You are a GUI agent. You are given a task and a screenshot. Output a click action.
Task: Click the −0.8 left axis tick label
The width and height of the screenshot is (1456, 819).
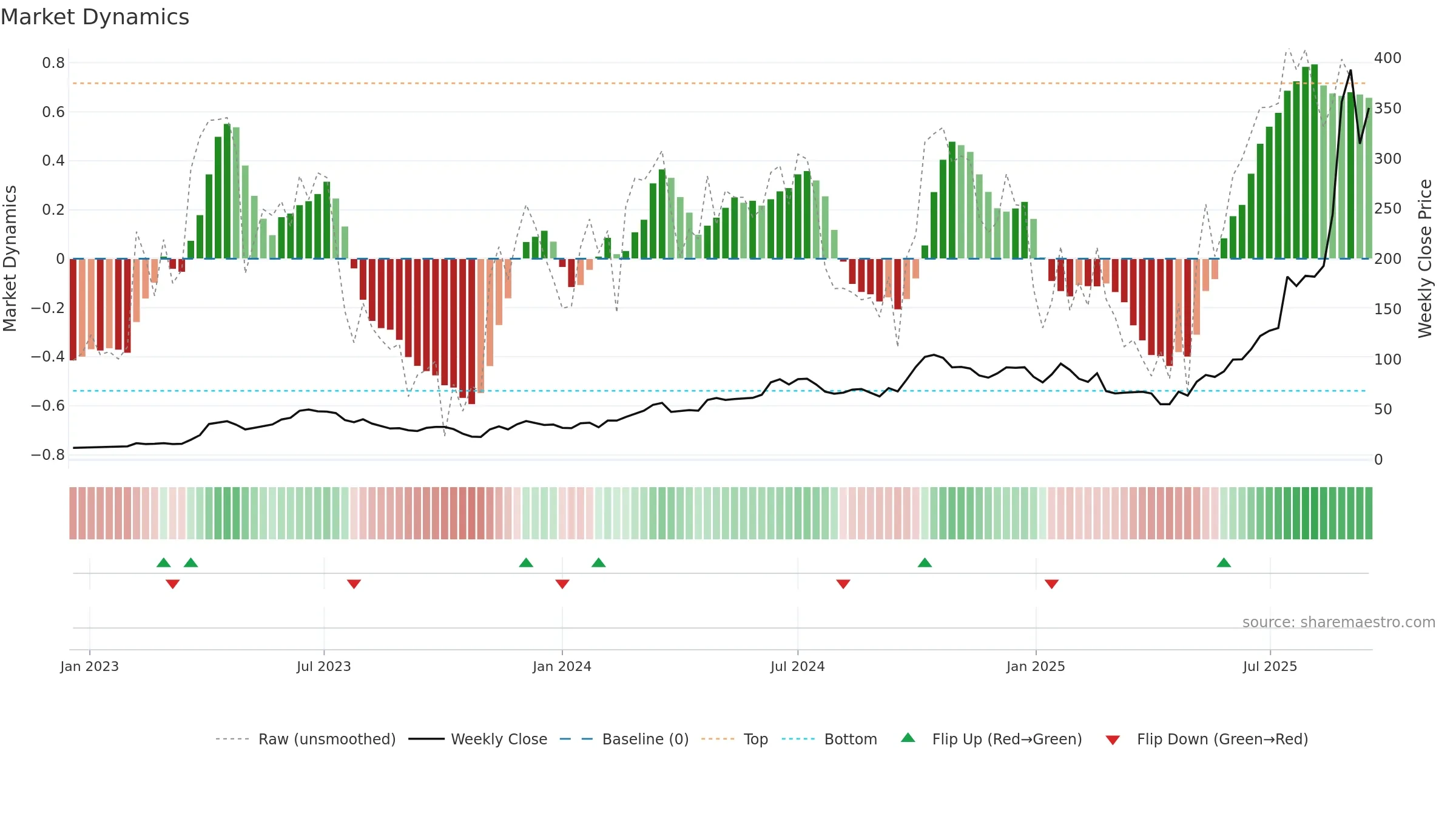coord(48,455)
